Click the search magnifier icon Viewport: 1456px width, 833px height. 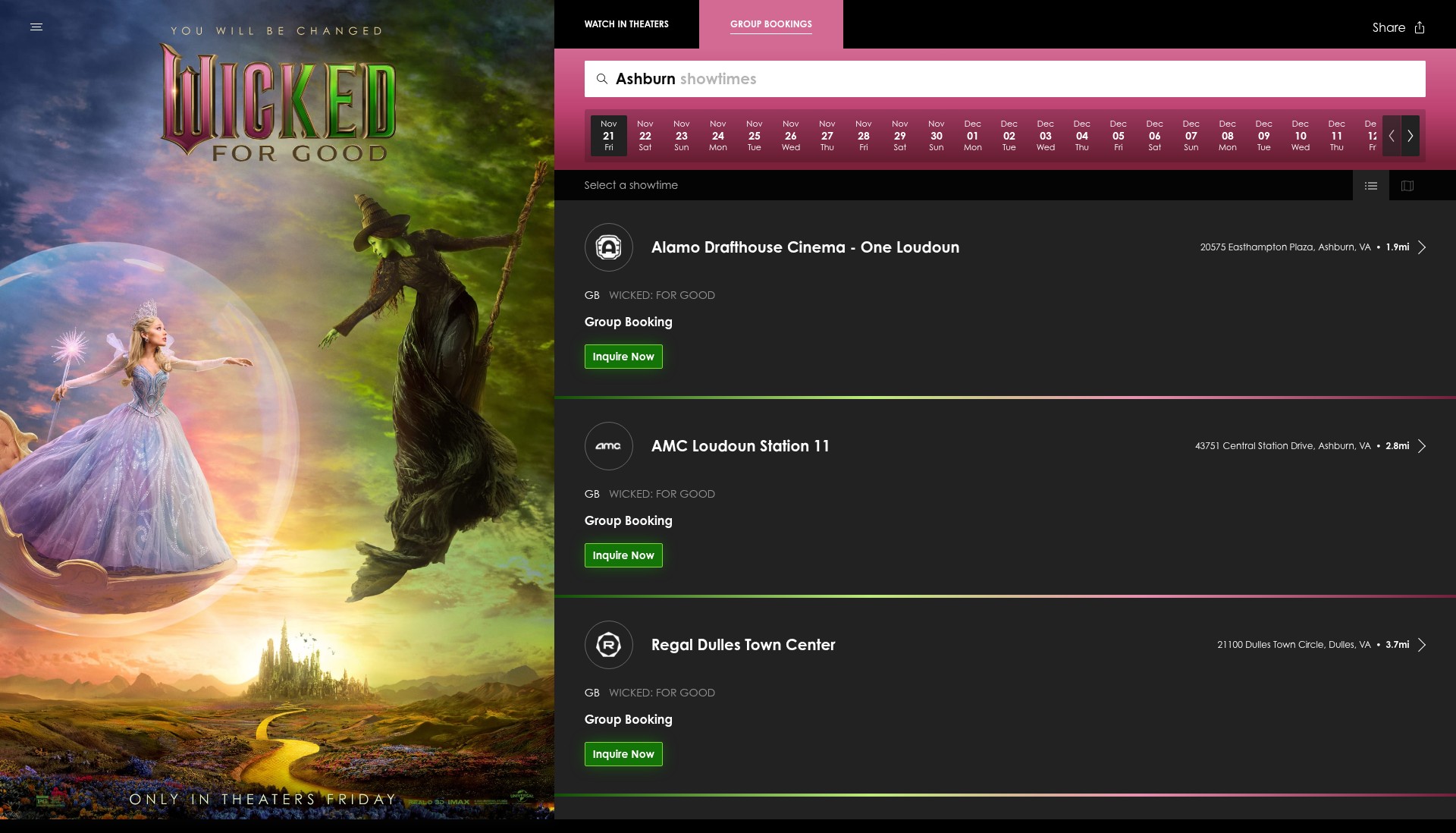click(x=602, y=79)
